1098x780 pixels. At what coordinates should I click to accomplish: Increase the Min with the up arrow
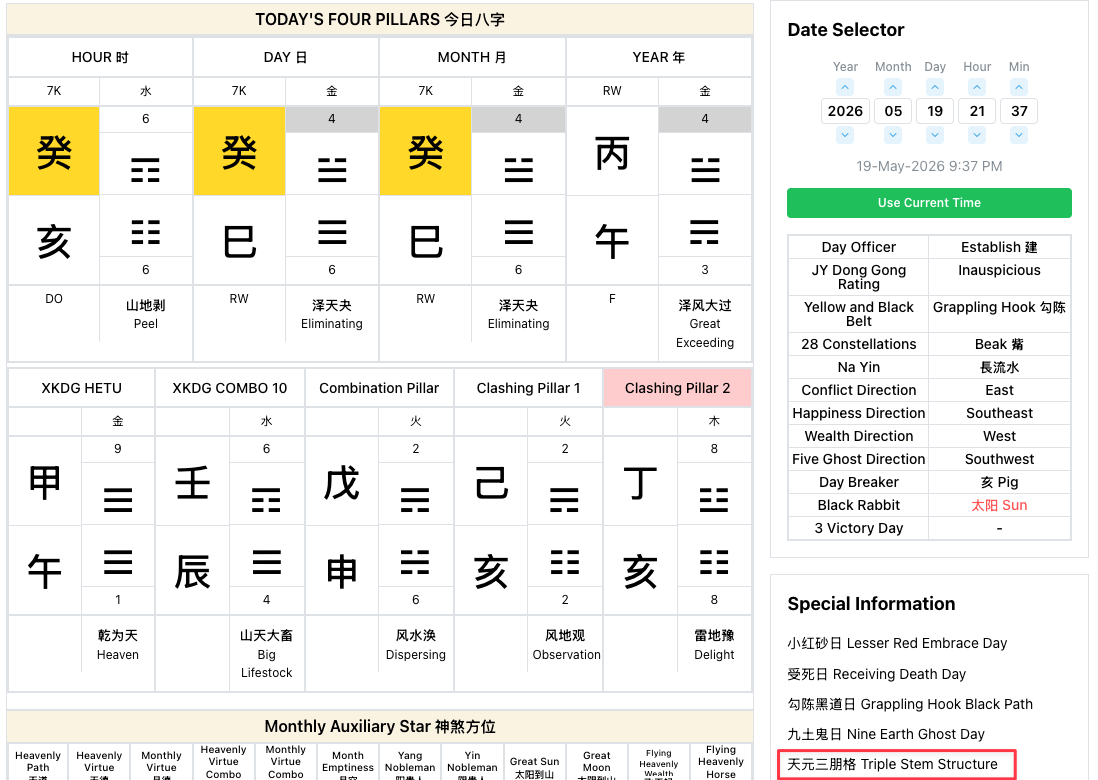(1019, 88)
